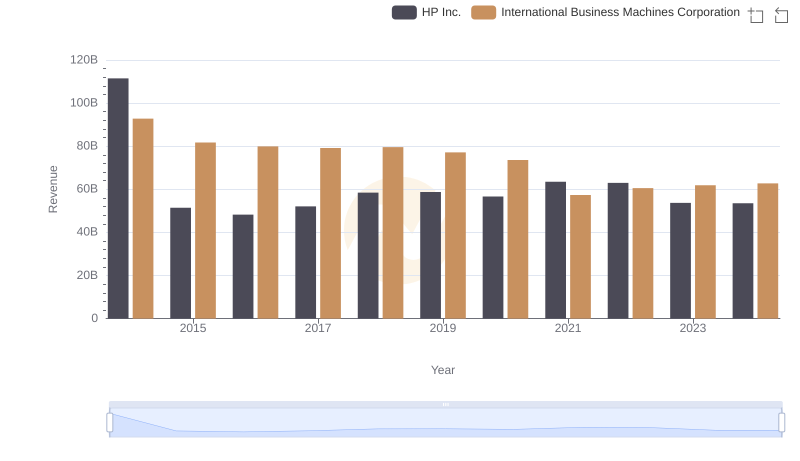Click the IBM bar for 2017
The width and height of the screenshot is (800, 461).
pos(331,233)
